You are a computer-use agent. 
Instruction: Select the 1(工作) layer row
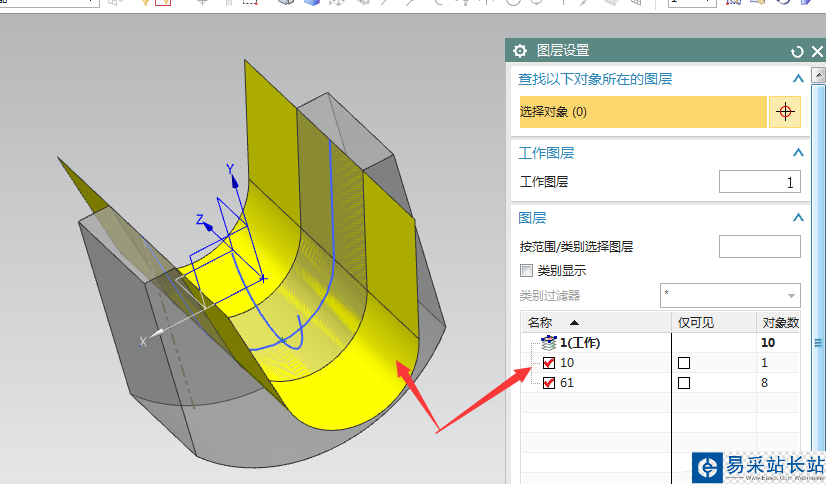coord(661,342)
